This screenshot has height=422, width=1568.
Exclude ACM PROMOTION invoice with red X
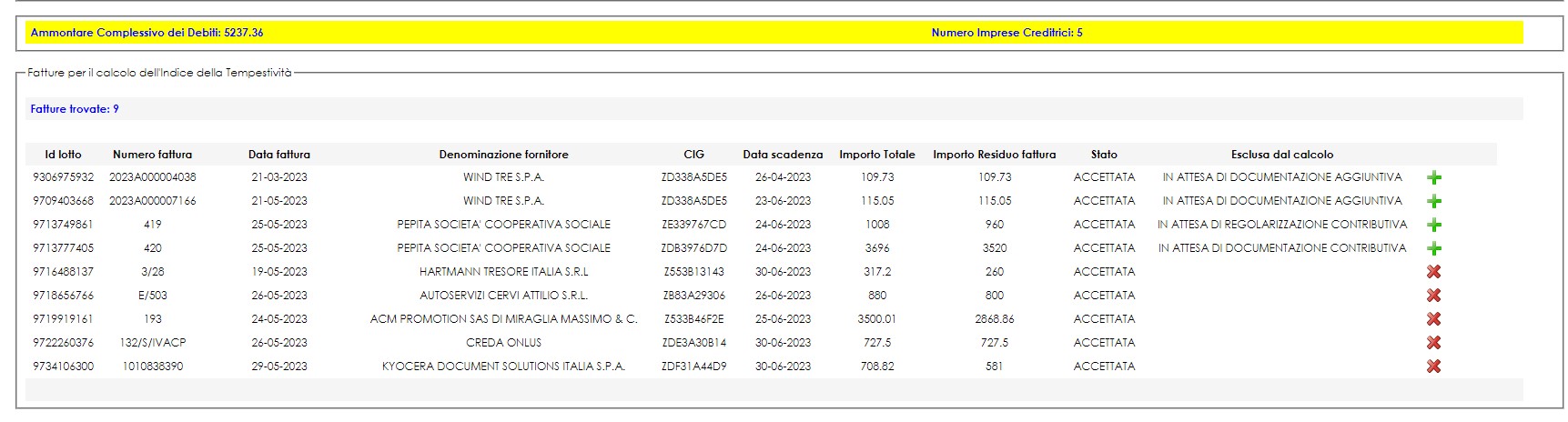1433,319
